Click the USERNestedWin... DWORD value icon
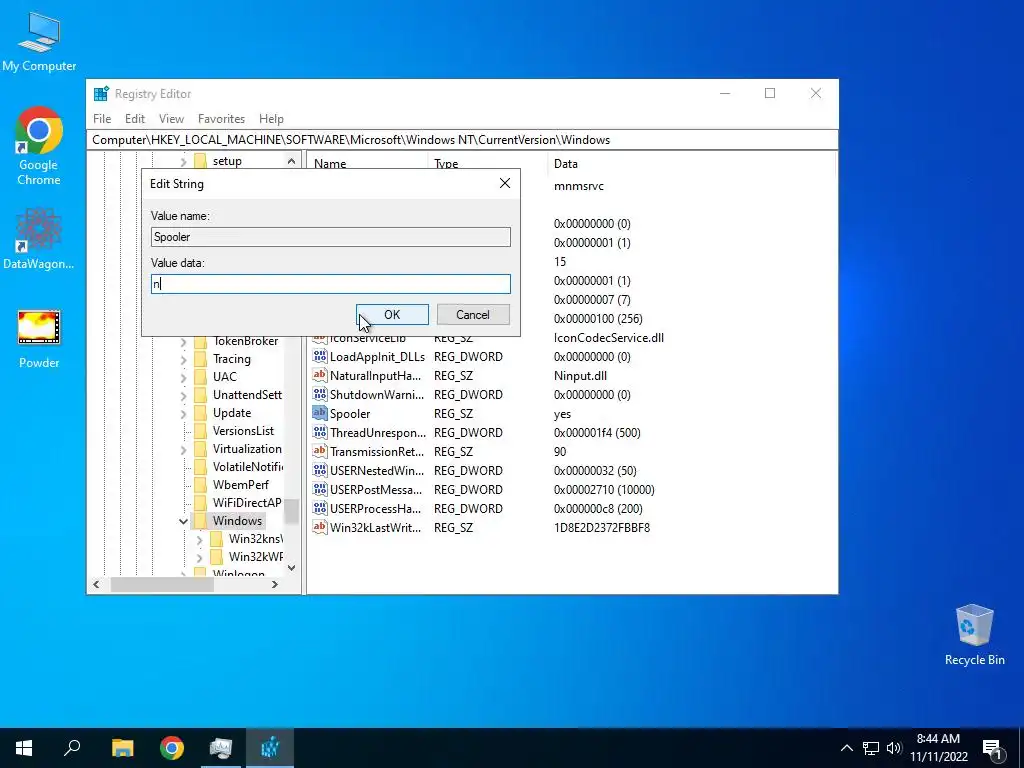 pyautogui.click(x=319, y=470)
